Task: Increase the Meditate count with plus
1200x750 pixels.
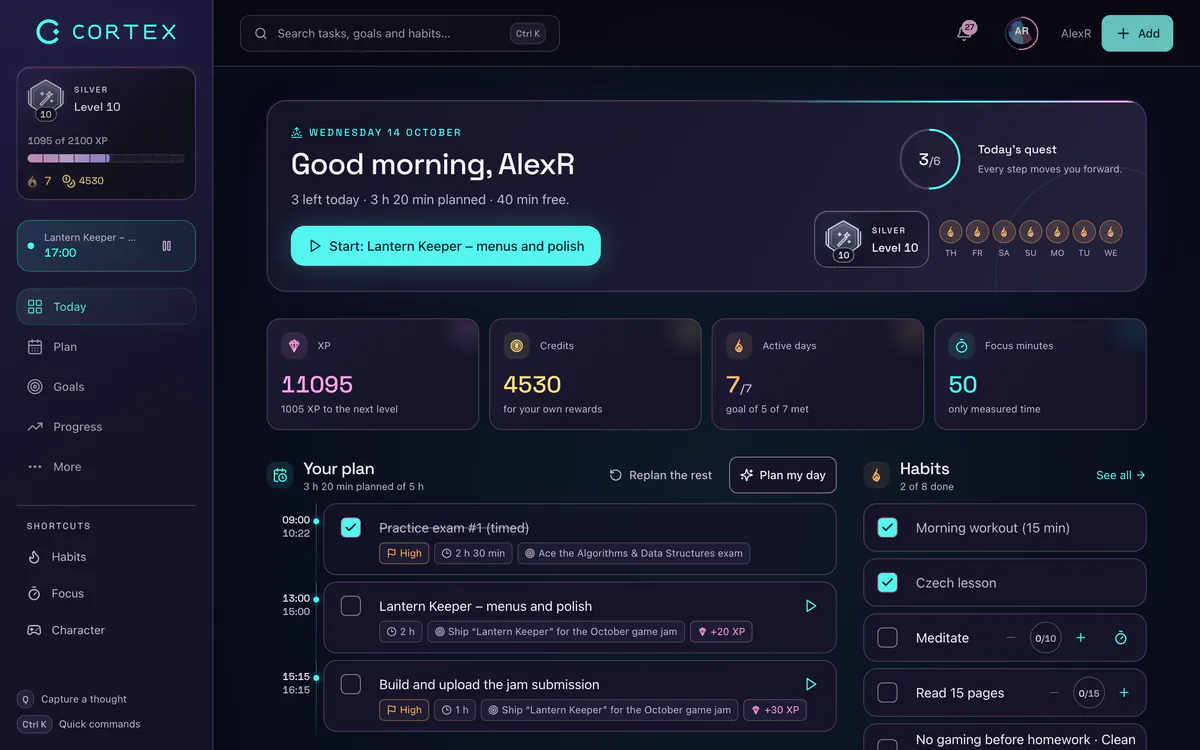Action: click(x=1081, y=638)
